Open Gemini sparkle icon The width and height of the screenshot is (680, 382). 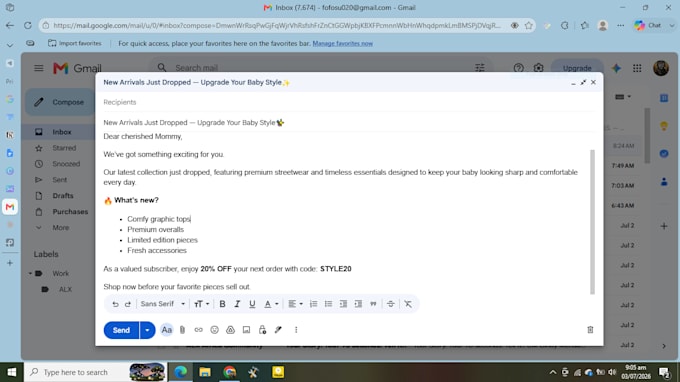point(616,68)
